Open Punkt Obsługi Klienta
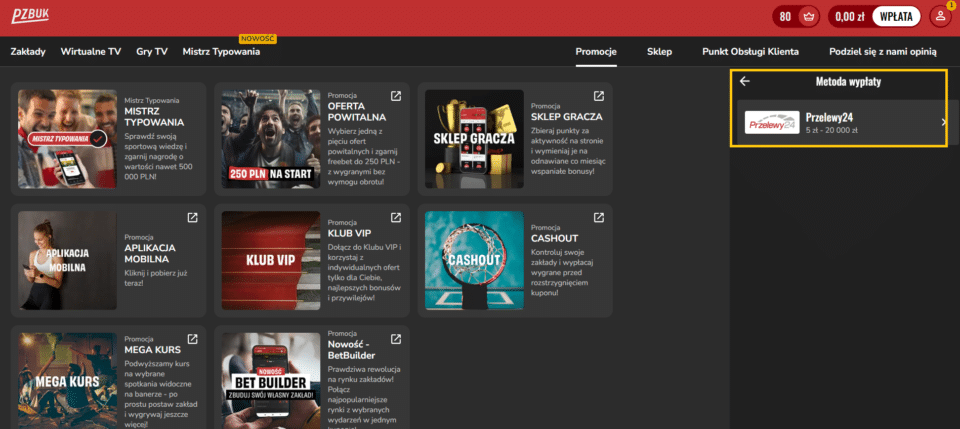 (751, 52)
